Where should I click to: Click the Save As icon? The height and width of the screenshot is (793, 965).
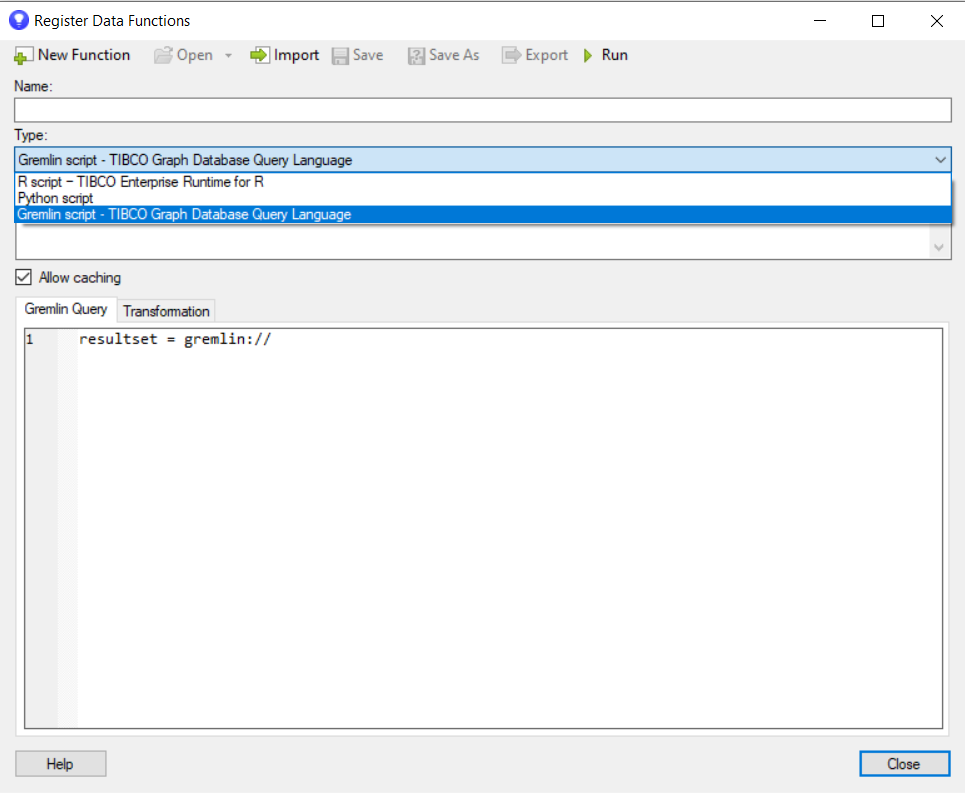click(x=416, y=56)
